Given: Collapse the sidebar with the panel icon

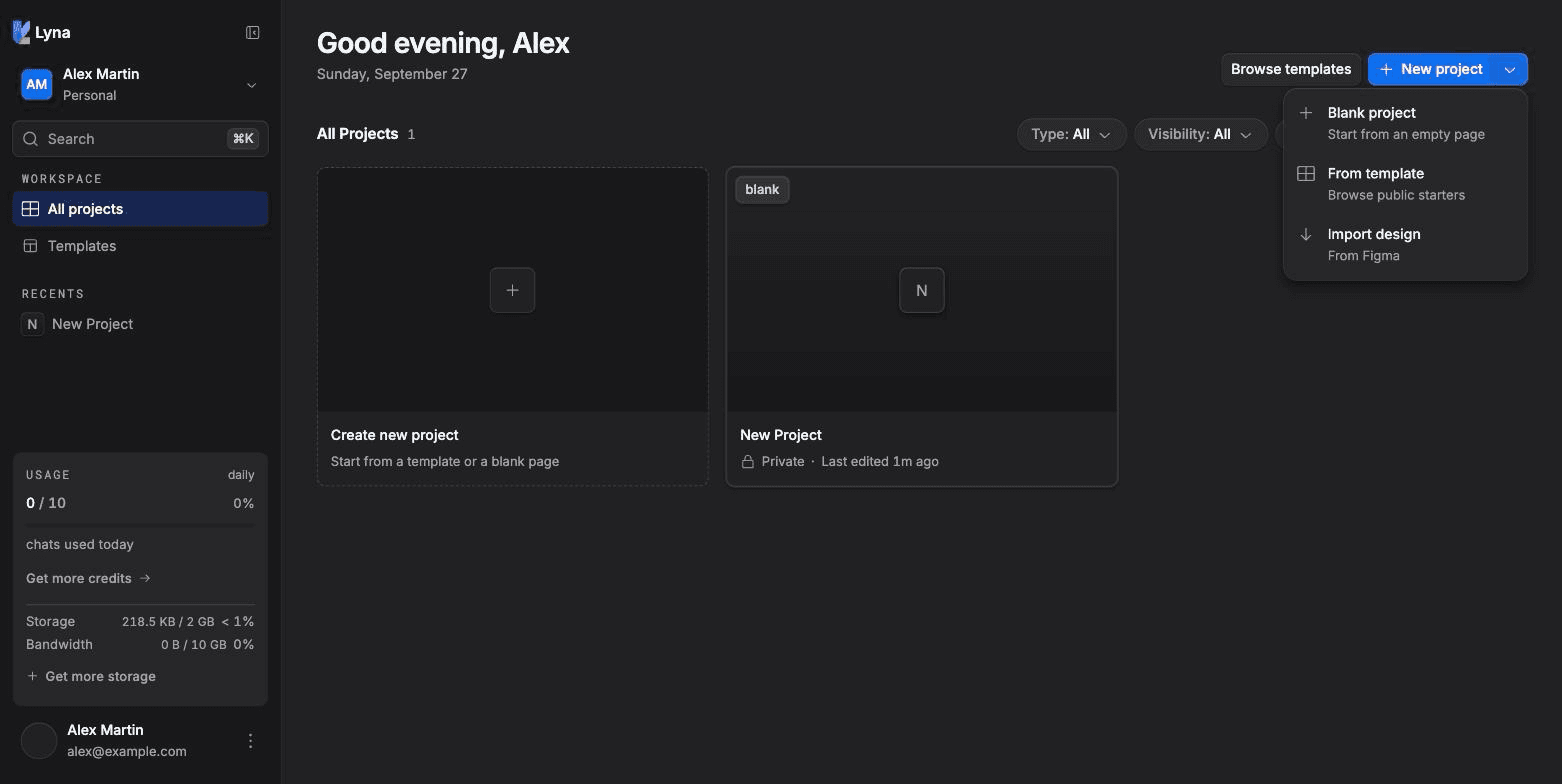Looking at the screenshot, I should click(x=253, y=33).
